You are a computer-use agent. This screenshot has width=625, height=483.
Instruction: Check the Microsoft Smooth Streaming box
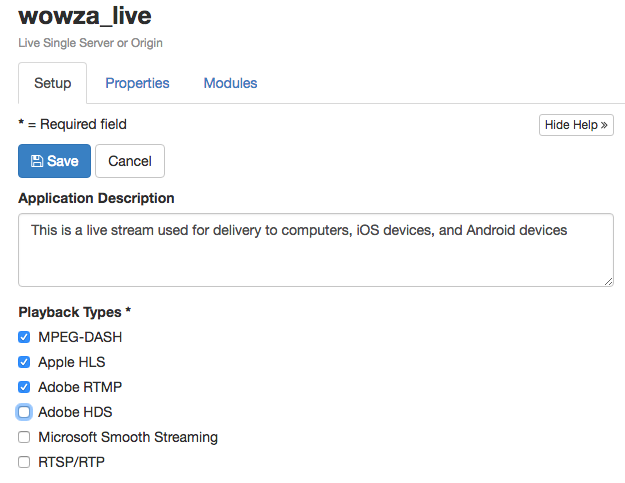pyautogui.click(x=24, y=437)
